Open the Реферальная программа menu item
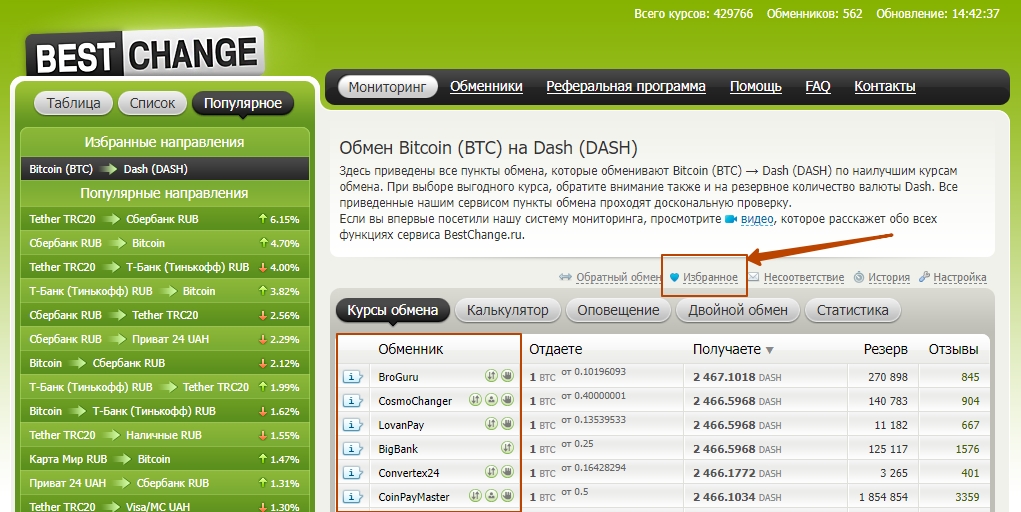 tap(626, 86)
